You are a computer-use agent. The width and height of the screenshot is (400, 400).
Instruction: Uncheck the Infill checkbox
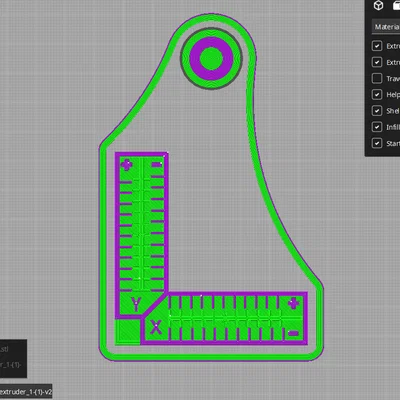377,127
